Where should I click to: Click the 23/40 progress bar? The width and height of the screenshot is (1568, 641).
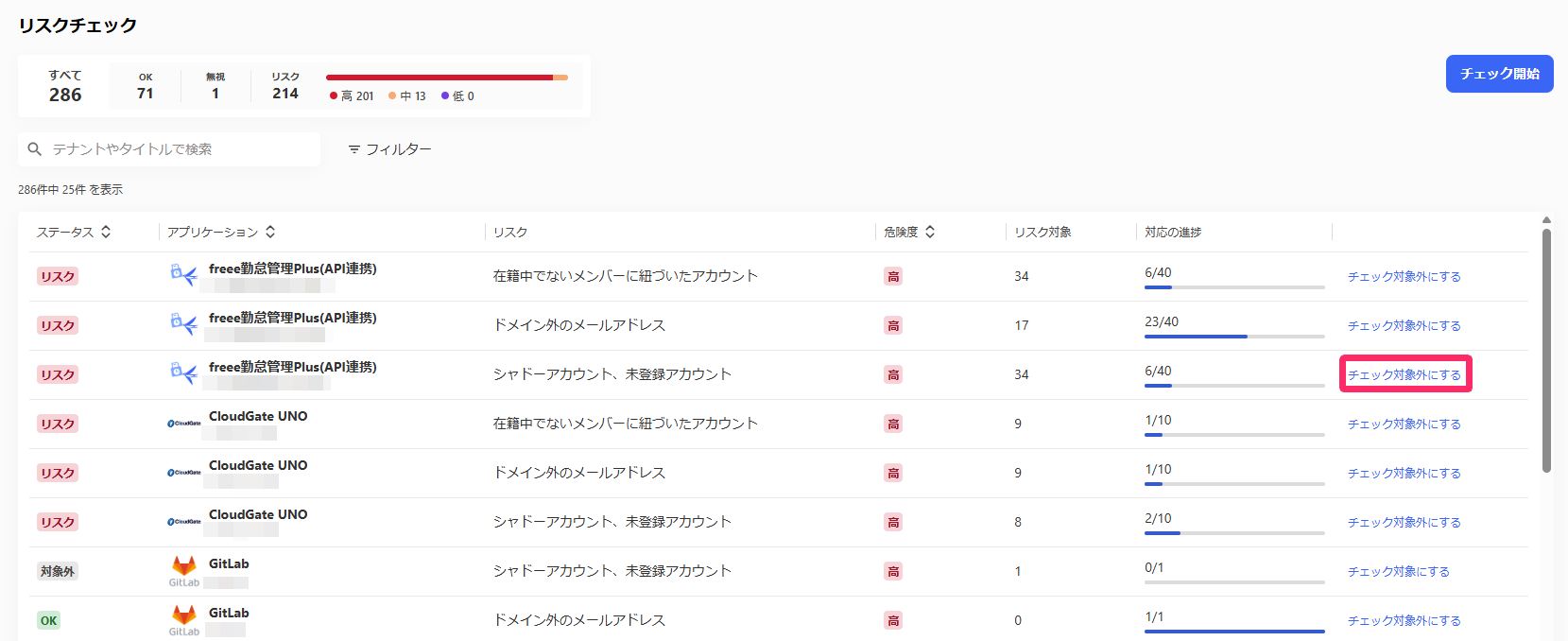pos(1234,337)
